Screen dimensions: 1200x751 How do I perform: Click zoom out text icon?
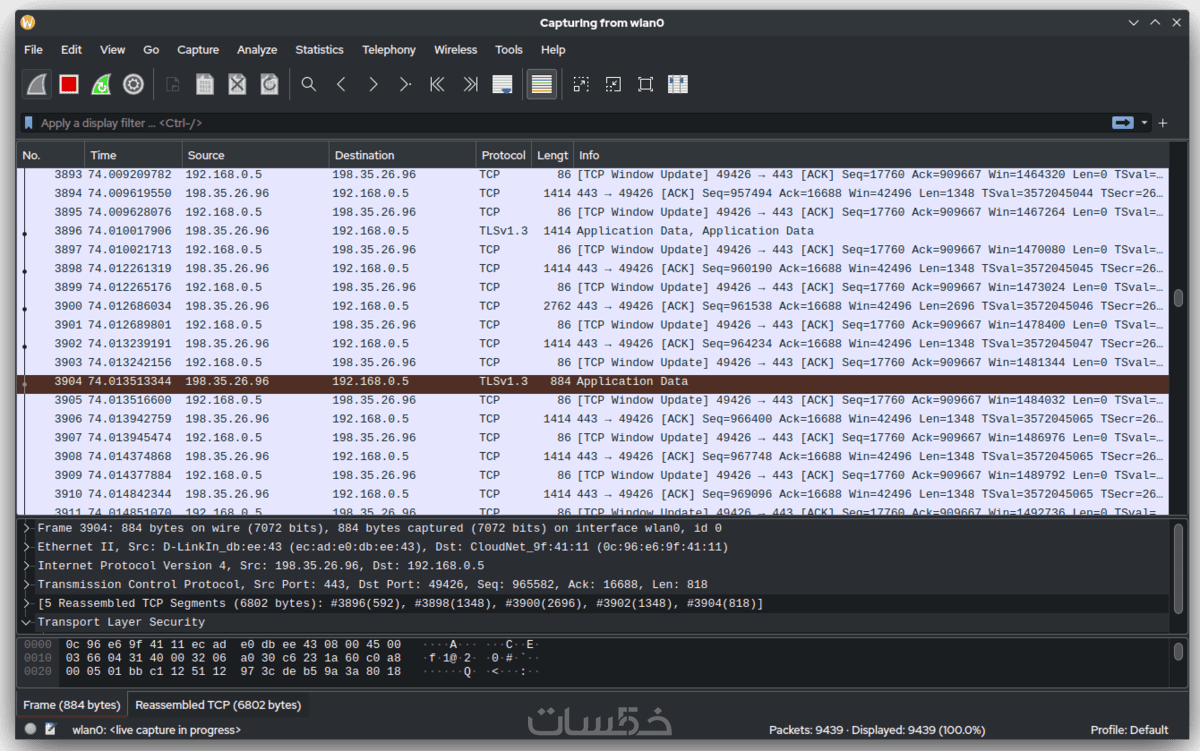(x=613, y=85)
